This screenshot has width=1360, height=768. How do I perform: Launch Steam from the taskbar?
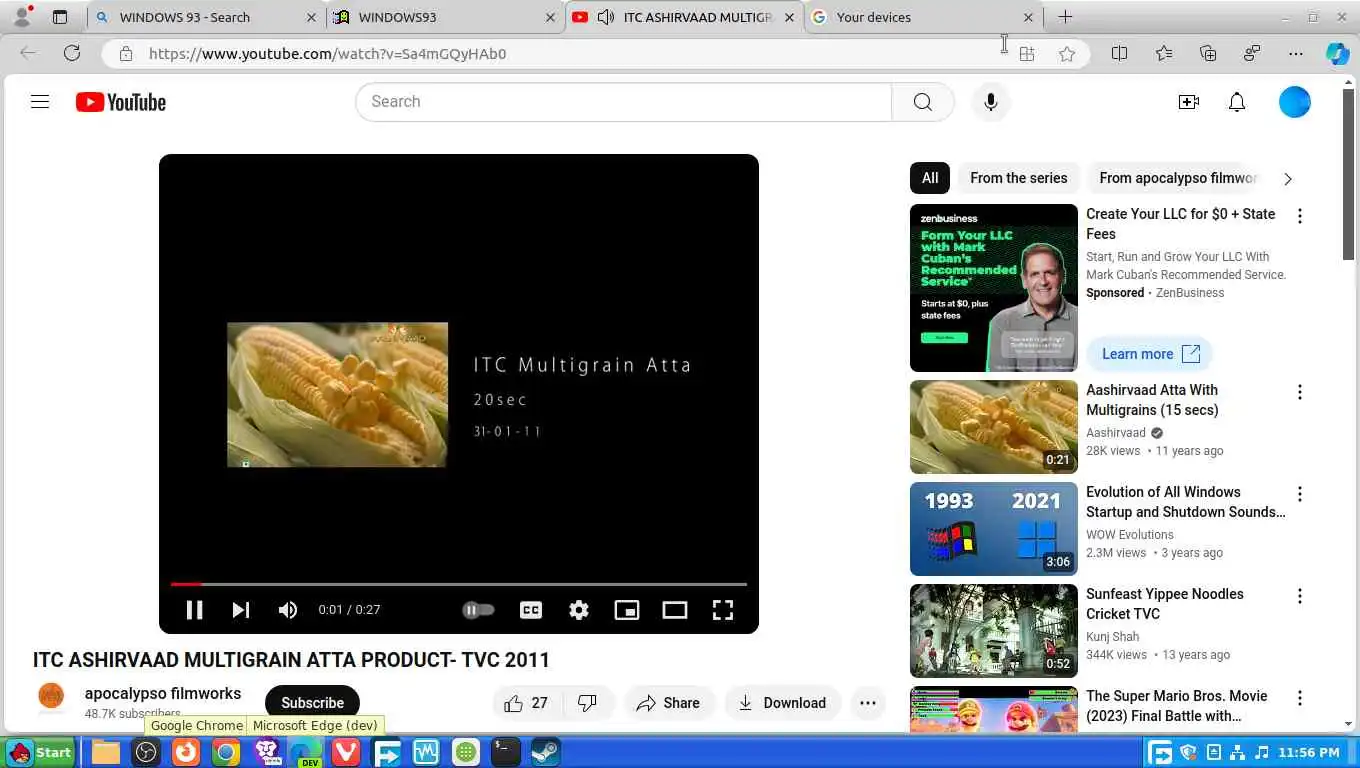545,752
